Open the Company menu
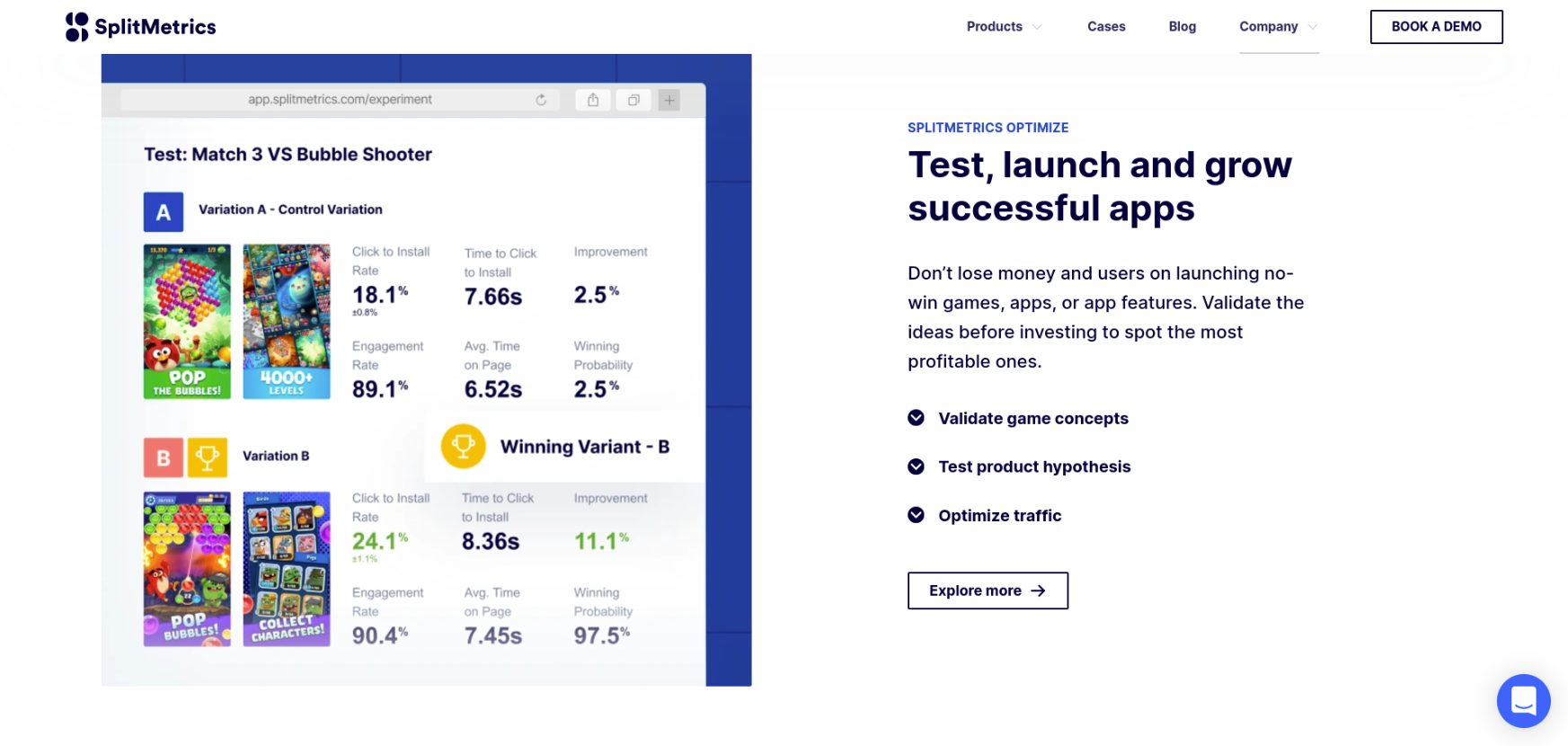 click(1268, 27)
